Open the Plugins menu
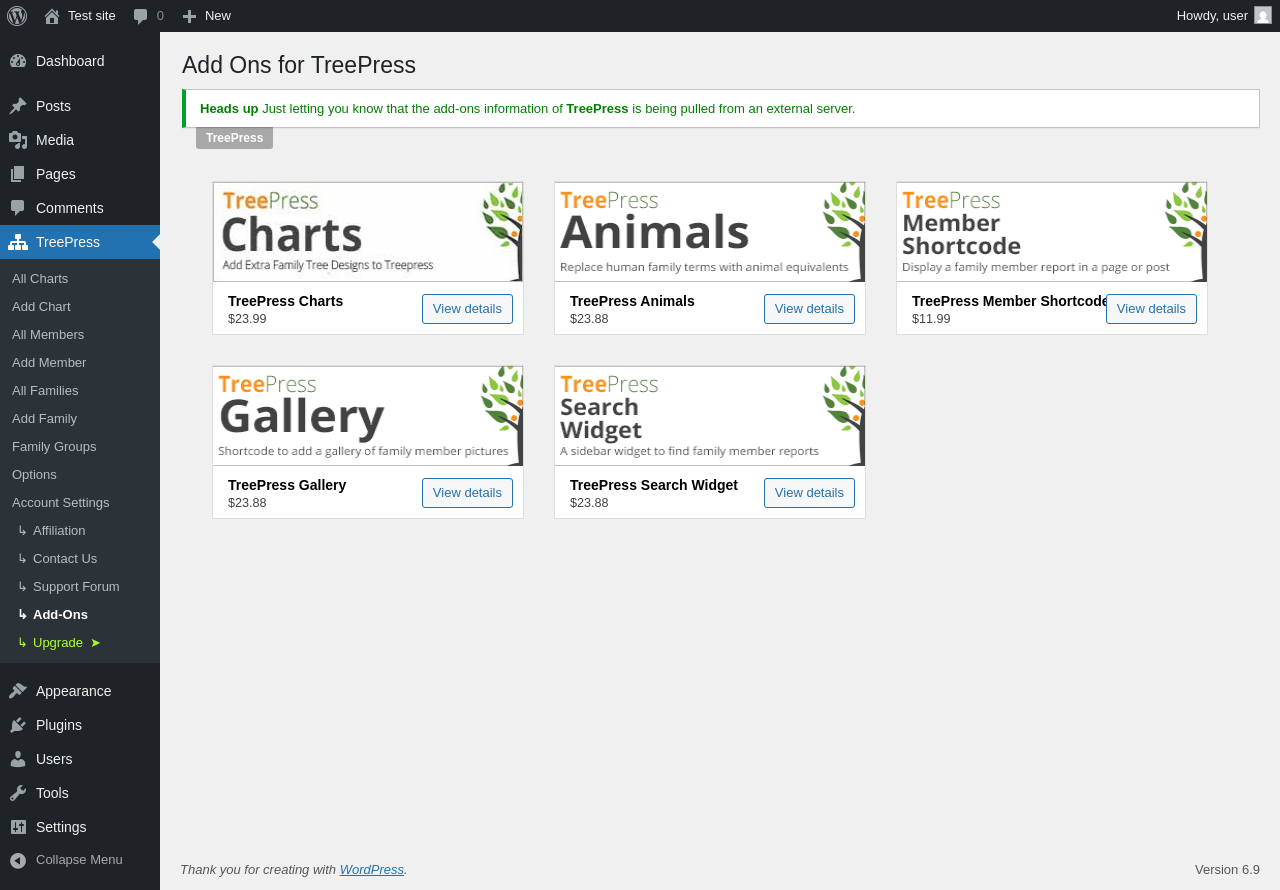The height and width of the screenshot is (890, 1280). click(80, 725)
